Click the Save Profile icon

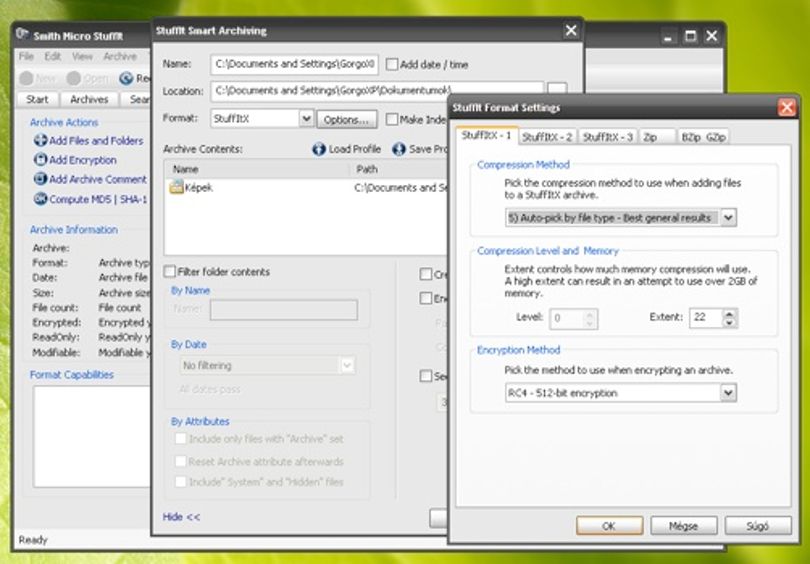coord(399,149)
